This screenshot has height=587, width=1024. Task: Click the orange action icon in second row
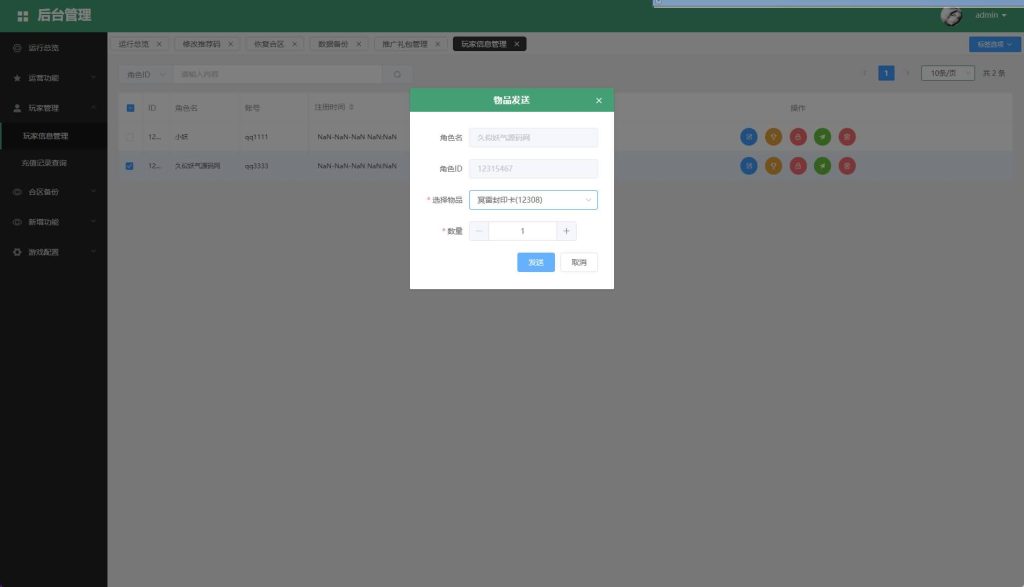773,166
